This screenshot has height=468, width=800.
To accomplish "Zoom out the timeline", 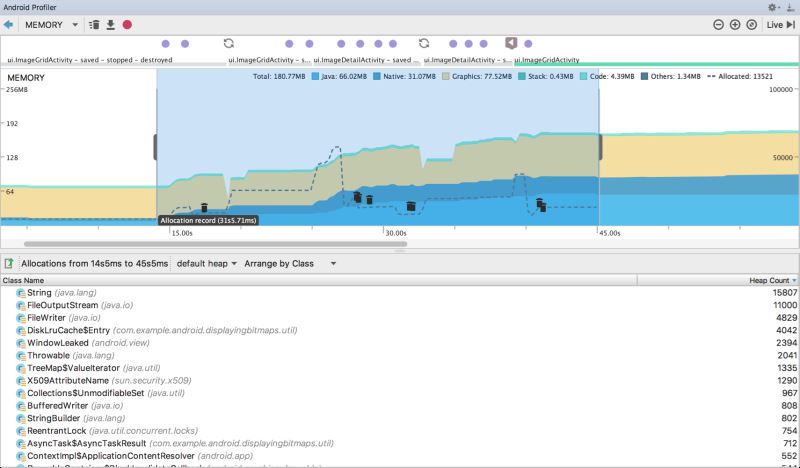I will (x=718, y=24).
